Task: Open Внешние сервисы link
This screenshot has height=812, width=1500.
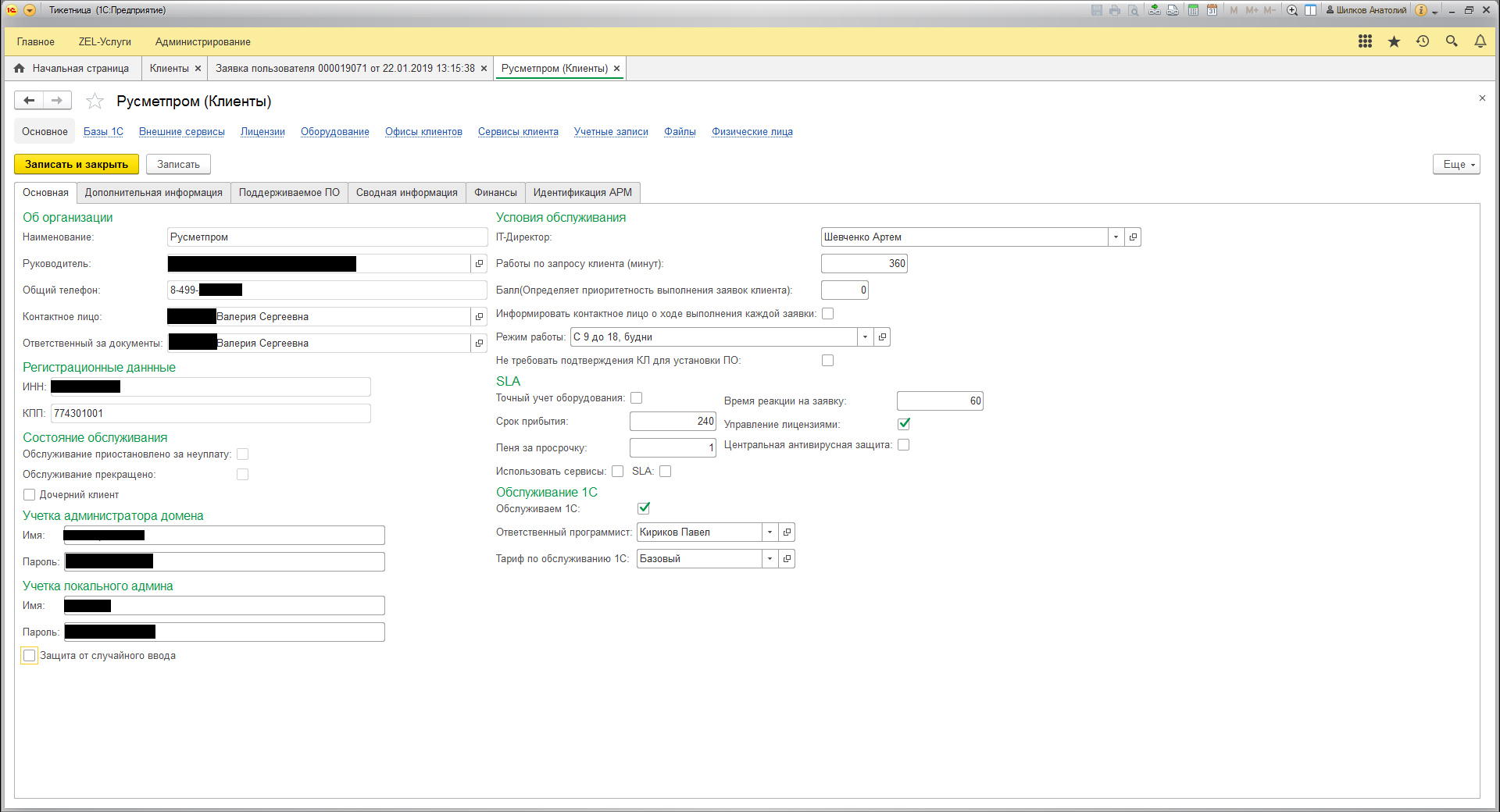Action: tap(182, 132)
